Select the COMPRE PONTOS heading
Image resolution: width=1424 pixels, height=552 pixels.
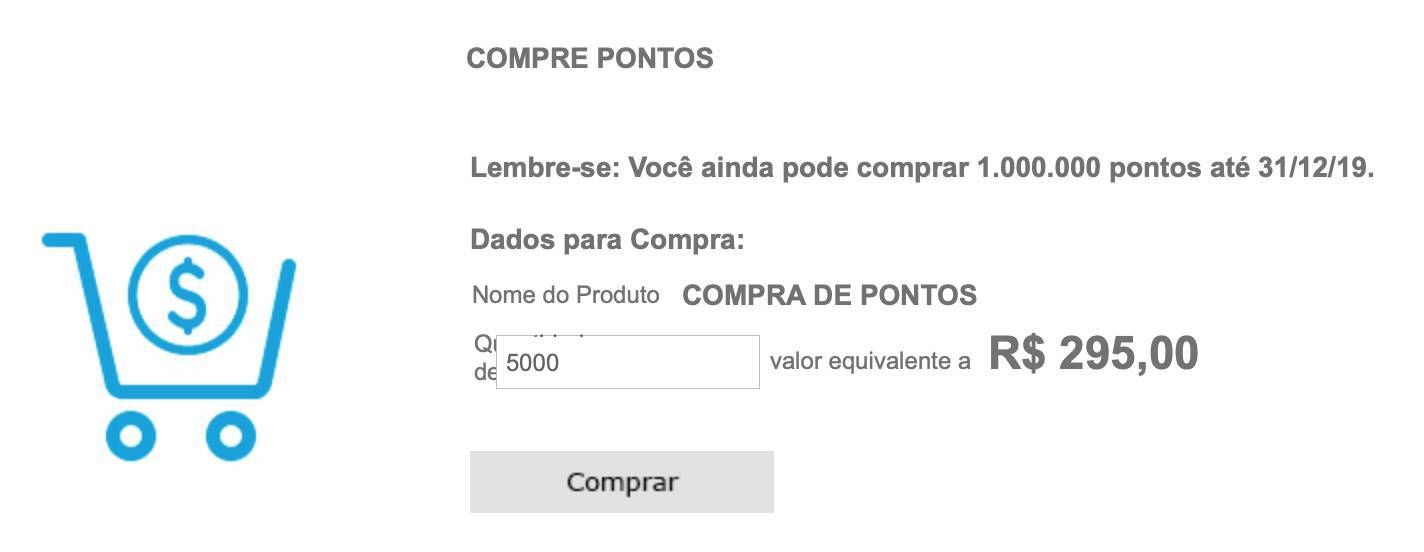point(590,59)
